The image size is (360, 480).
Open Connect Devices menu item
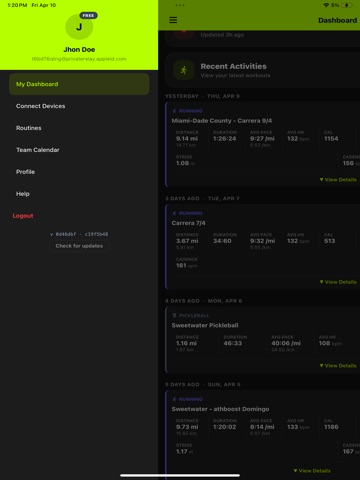79,106
